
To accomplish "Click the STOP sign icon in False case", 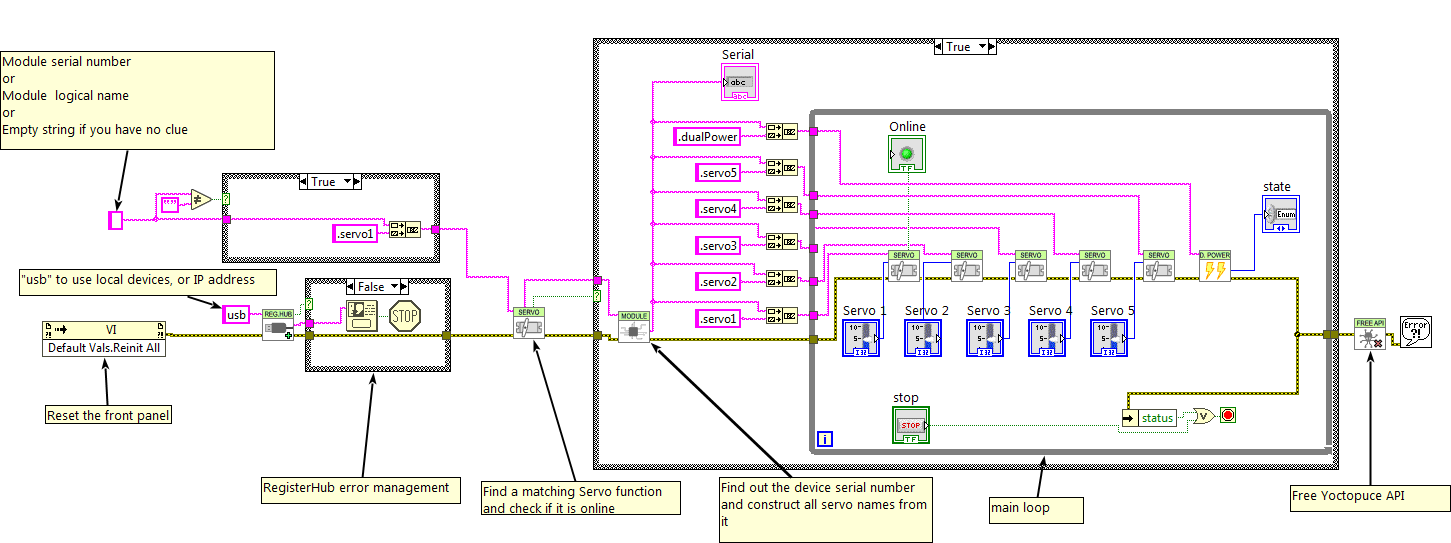I will pyautogui.click(x=404, y=316).
